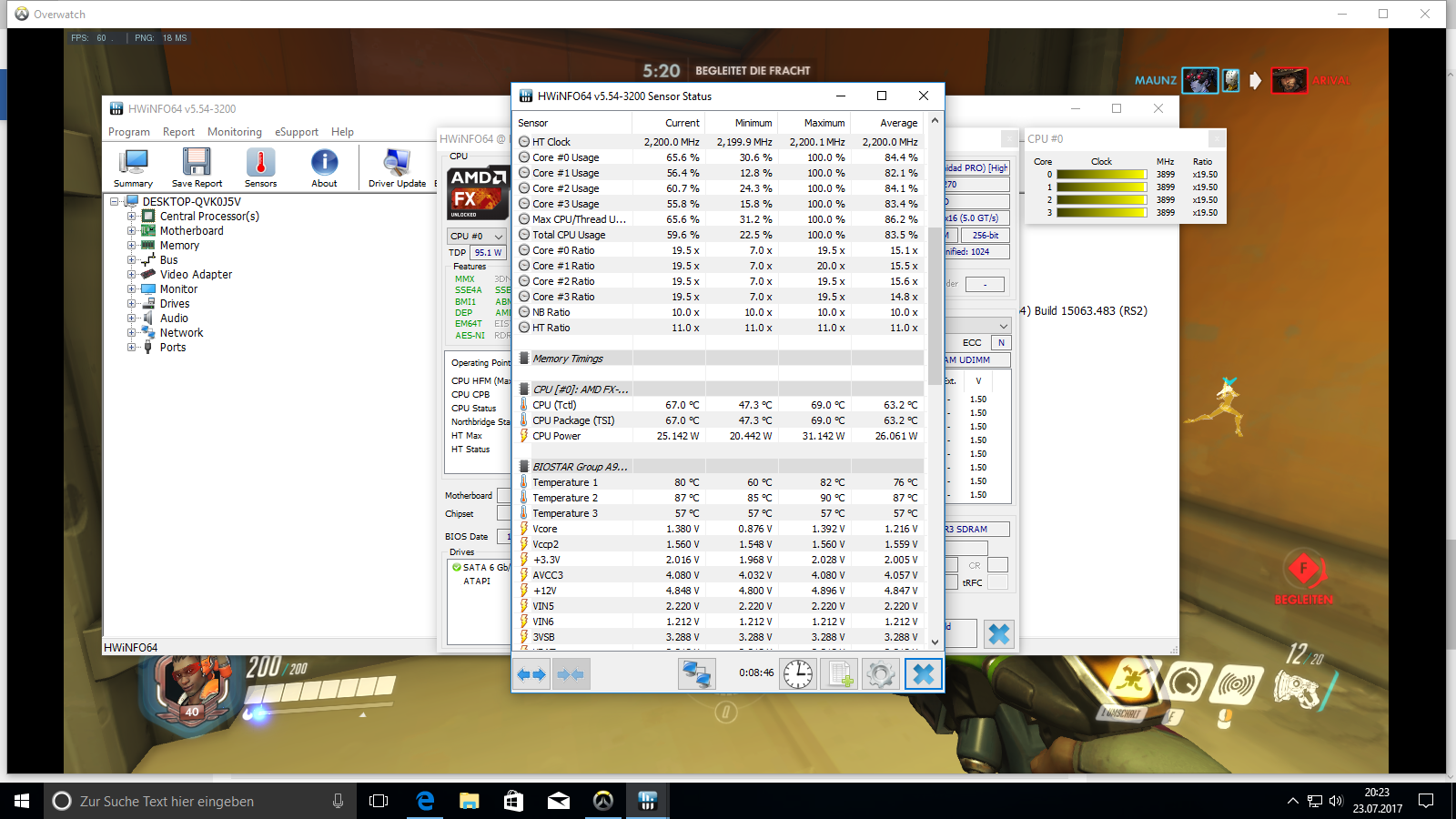1456x819 pixels.
Task: Reset sensor min/max with the clock button
Action: point(798,674)
